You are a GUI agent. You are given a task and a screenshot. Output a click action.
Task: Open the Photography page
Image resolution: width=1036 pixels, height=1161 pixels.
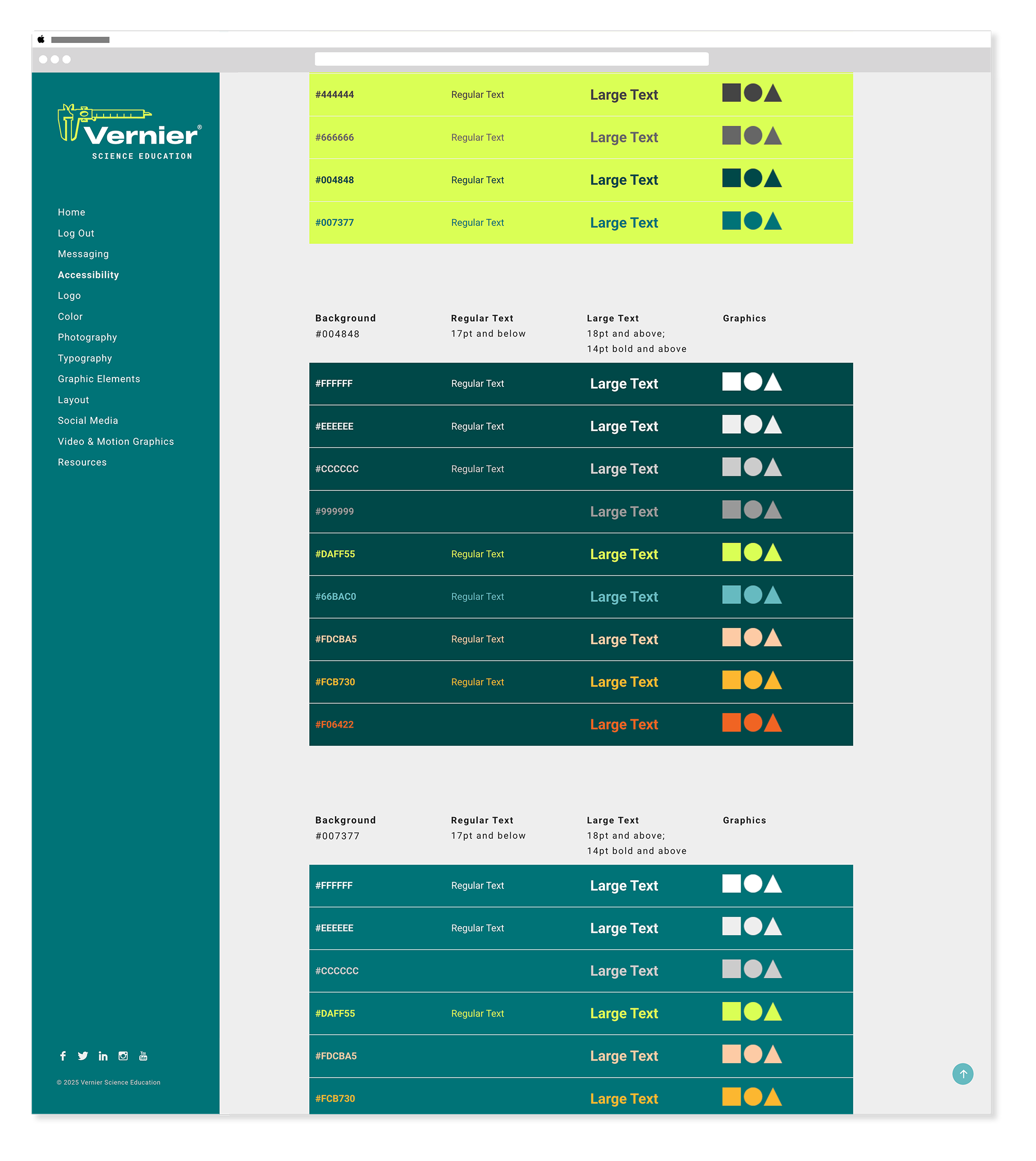[x=87, y=338]
